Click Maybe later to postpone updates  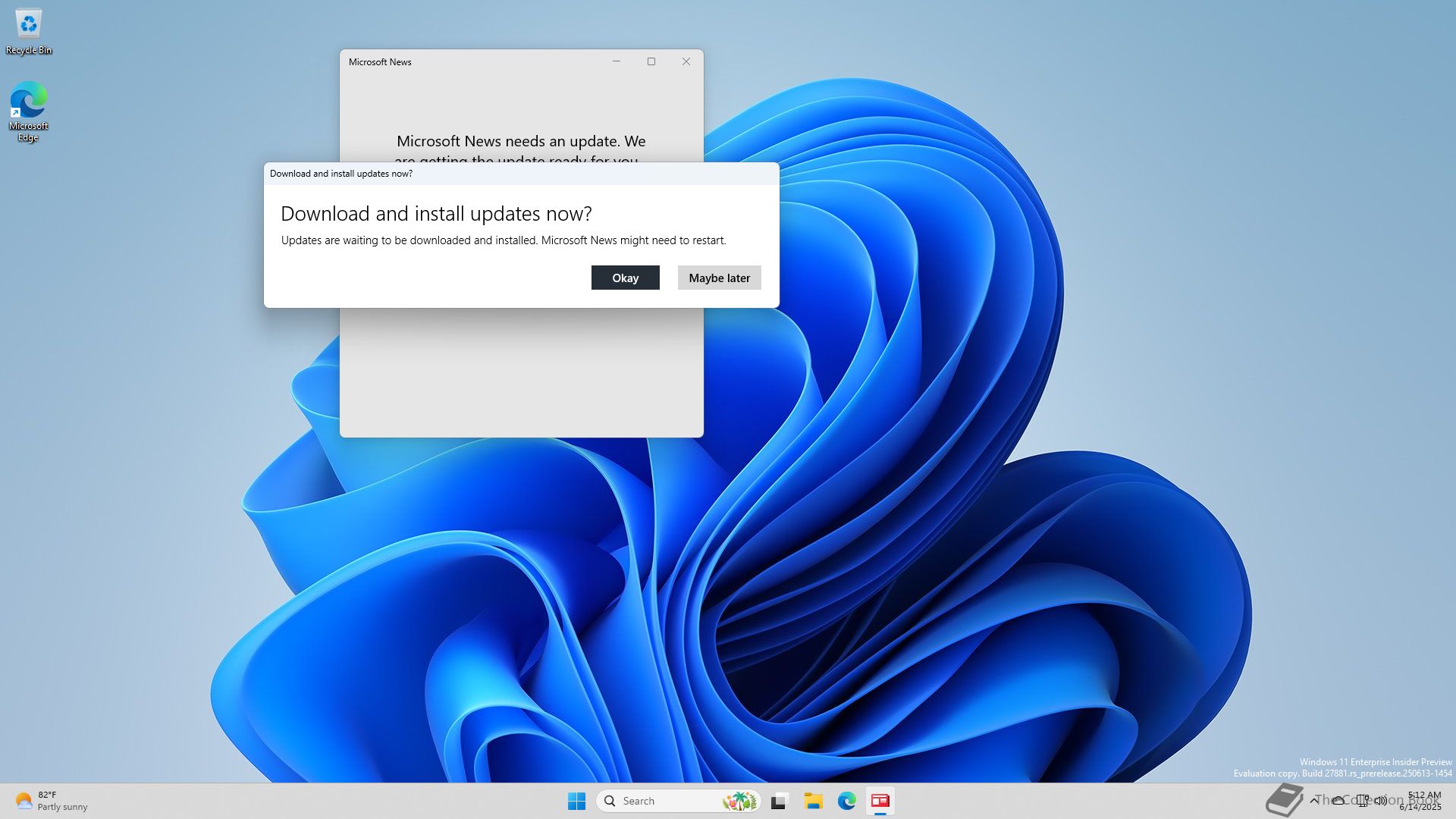(719, 278)
